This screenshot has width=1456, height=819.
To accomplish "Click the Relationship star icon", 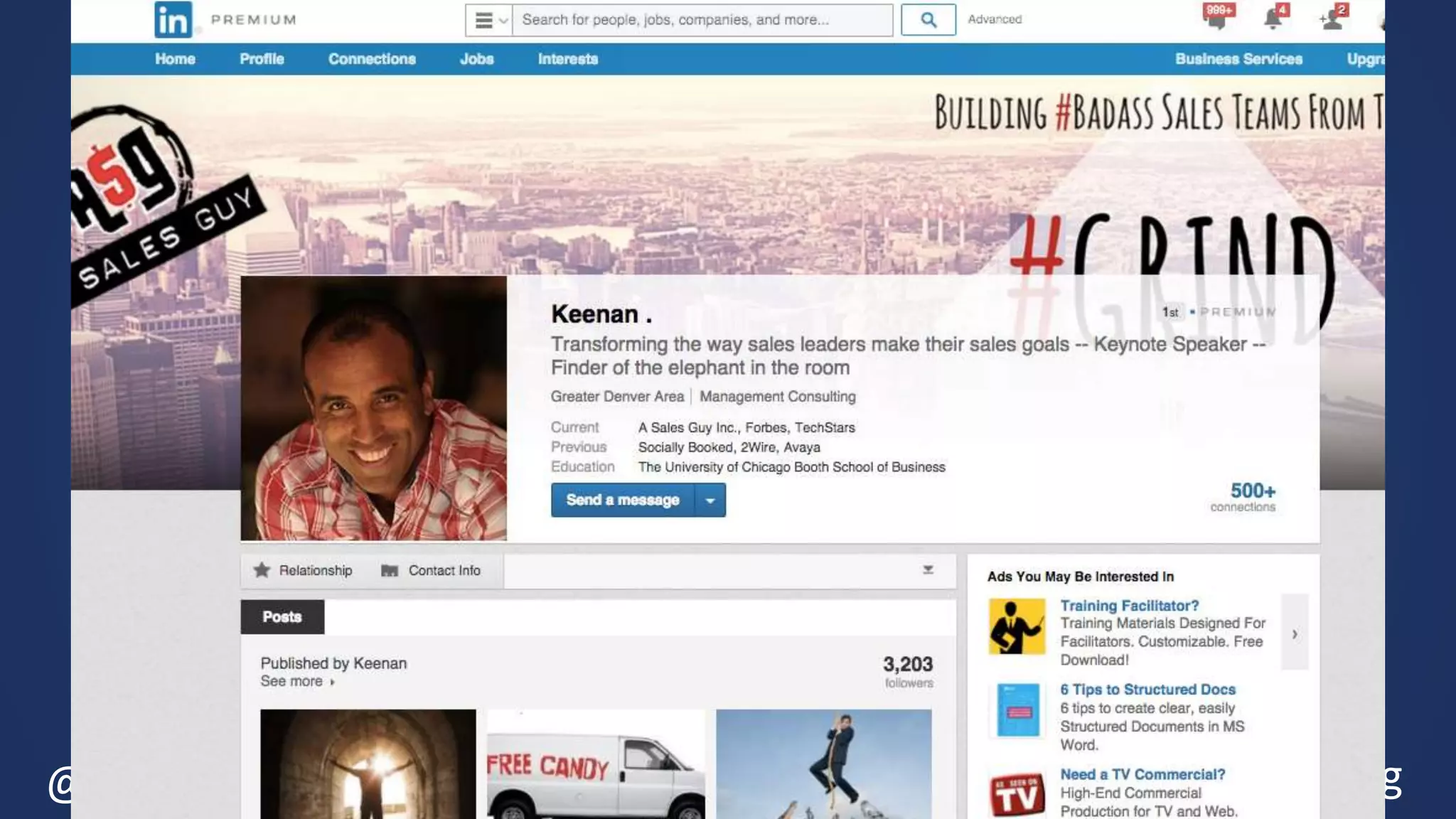I will click(x=262, y=570).
